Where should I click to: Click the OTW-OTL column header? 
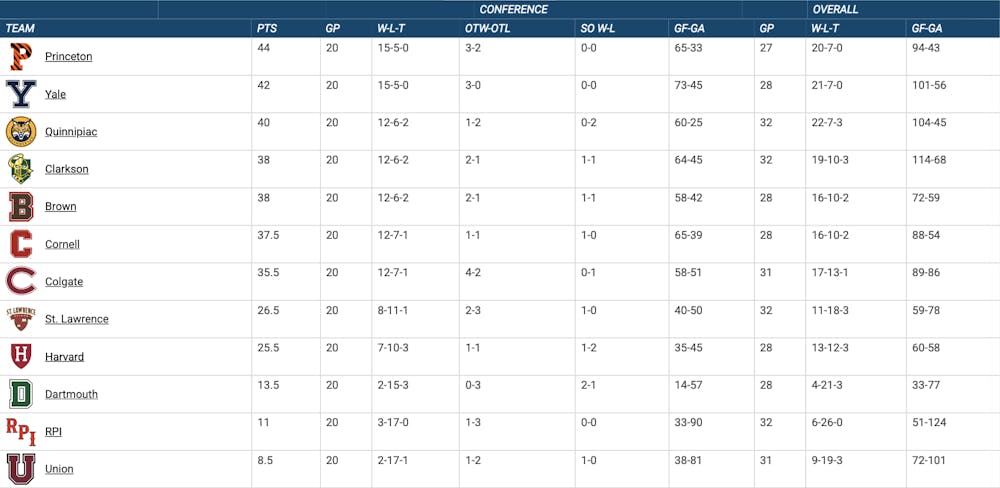point(487,28)
